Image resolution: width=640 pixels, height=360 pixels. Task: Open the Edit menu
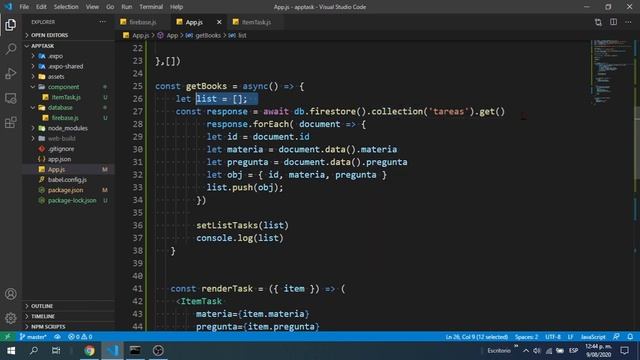pyautogui.click(x=41, y=7)
